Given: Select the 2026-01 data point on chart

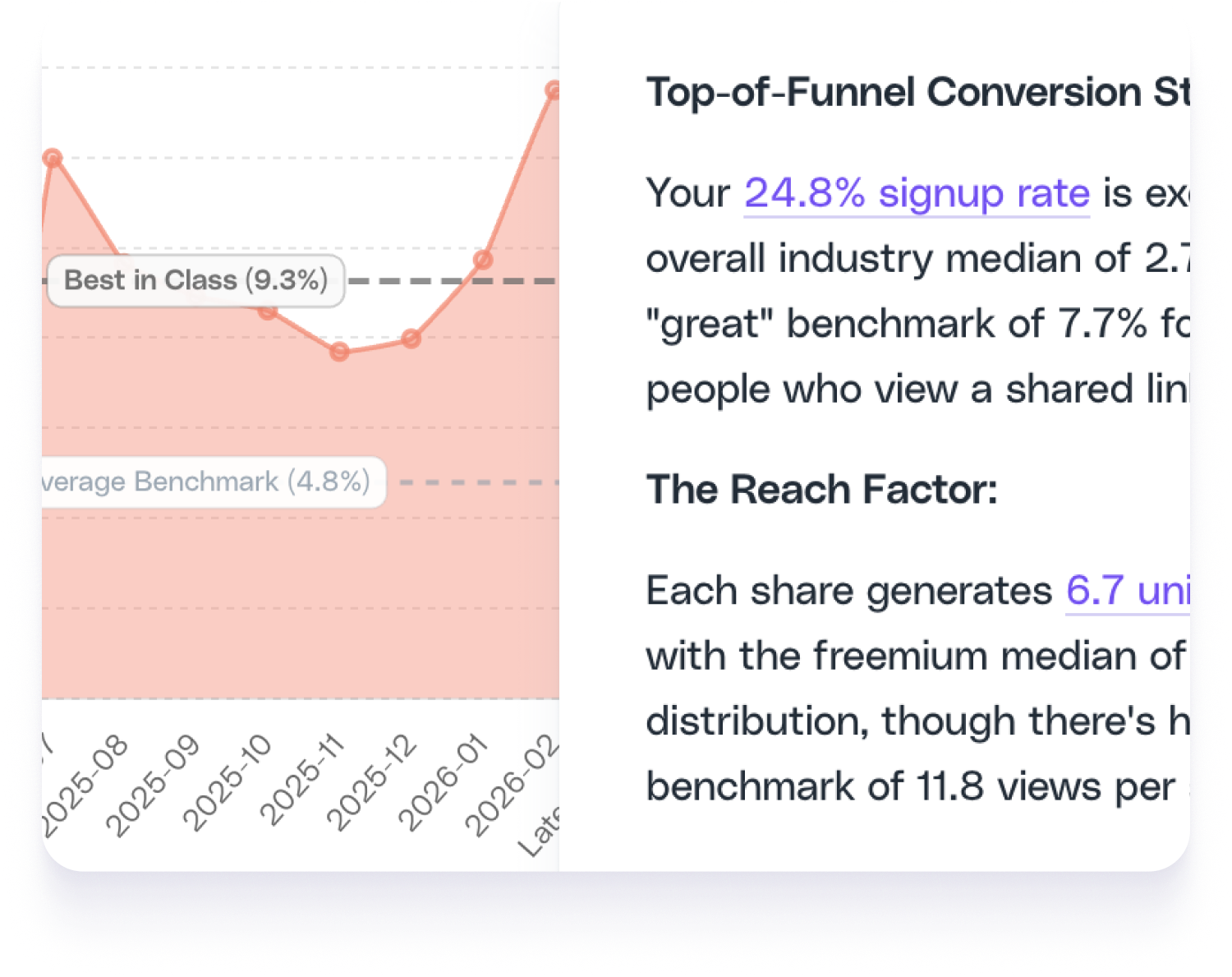Looking at the screenshot, I should [x=483, y=260].
